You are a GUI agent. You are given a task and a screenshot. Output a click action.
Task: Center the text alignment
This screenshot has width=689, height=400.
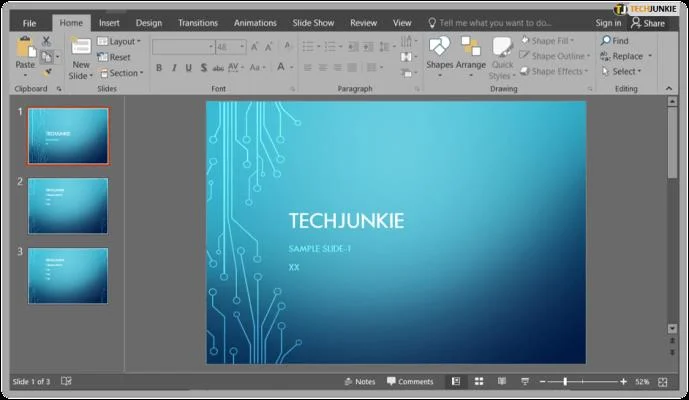tap(323, 68)
